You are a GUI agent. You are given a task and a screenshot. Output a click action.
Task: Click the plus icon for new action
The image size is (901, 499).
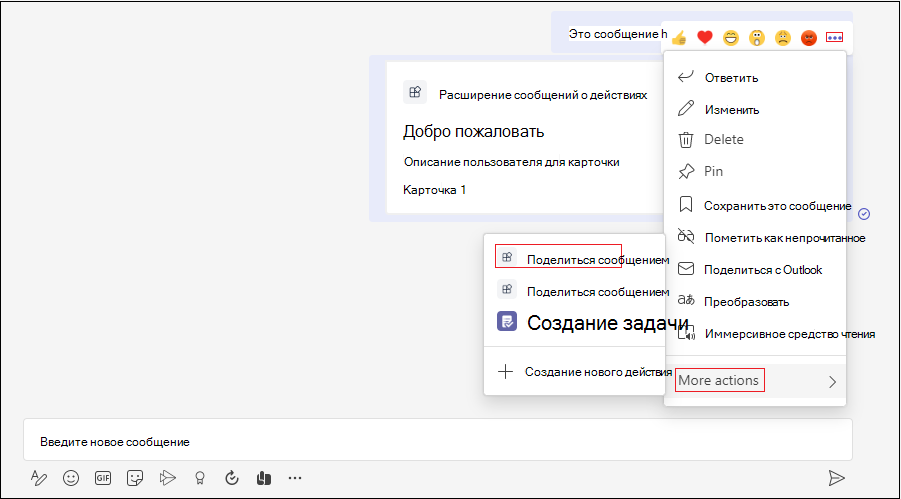tap(505, 372)
